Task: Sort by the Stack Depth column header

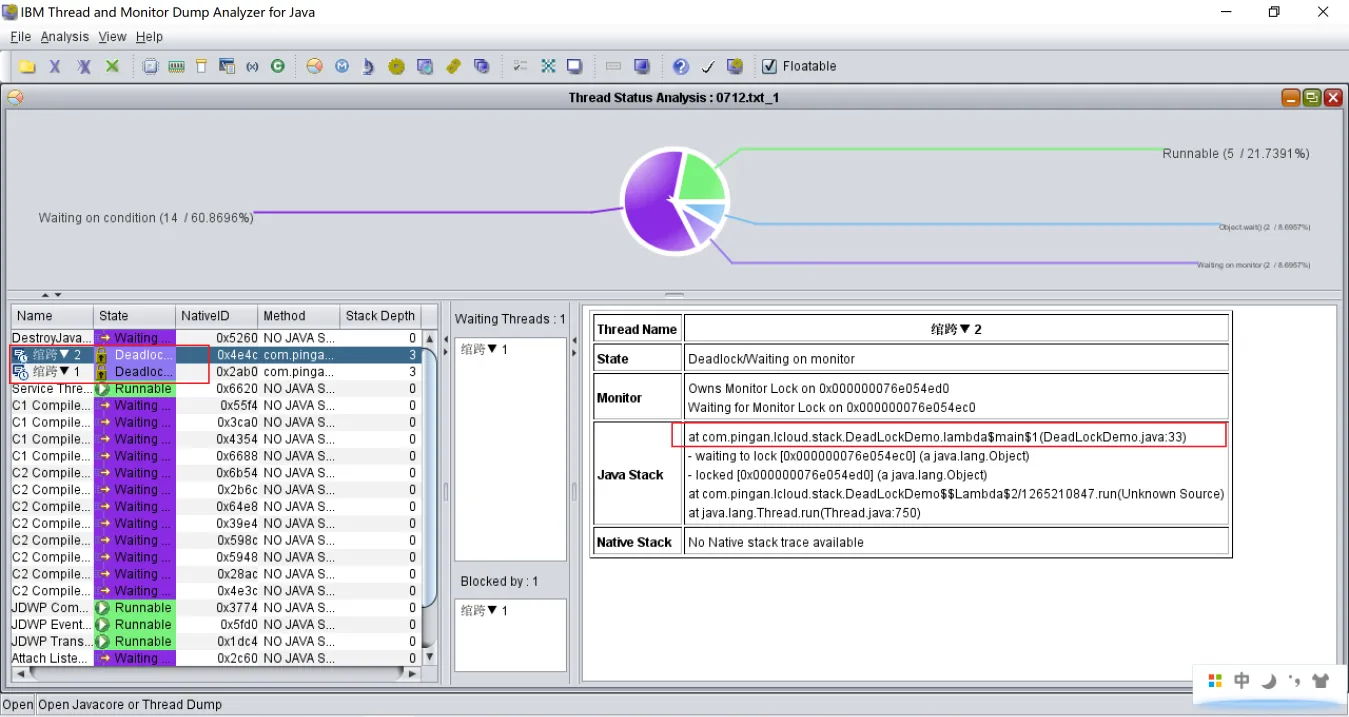Action: click(380, 316)
